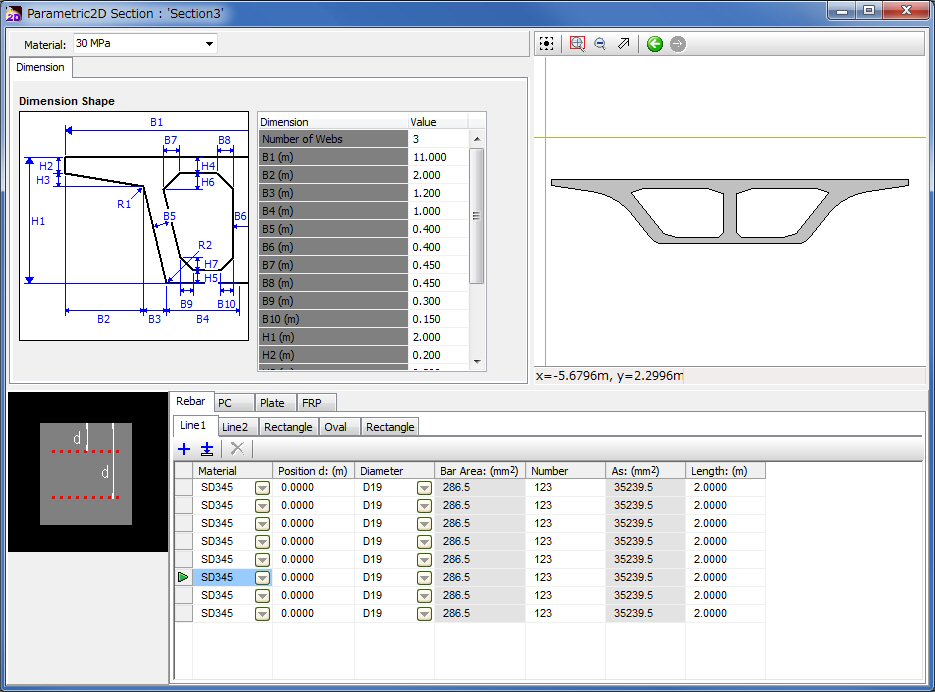Click the fit-to-view icon in section viewer
The width and height of the screenshot is (935, 692).
click(x=547, y=44)
